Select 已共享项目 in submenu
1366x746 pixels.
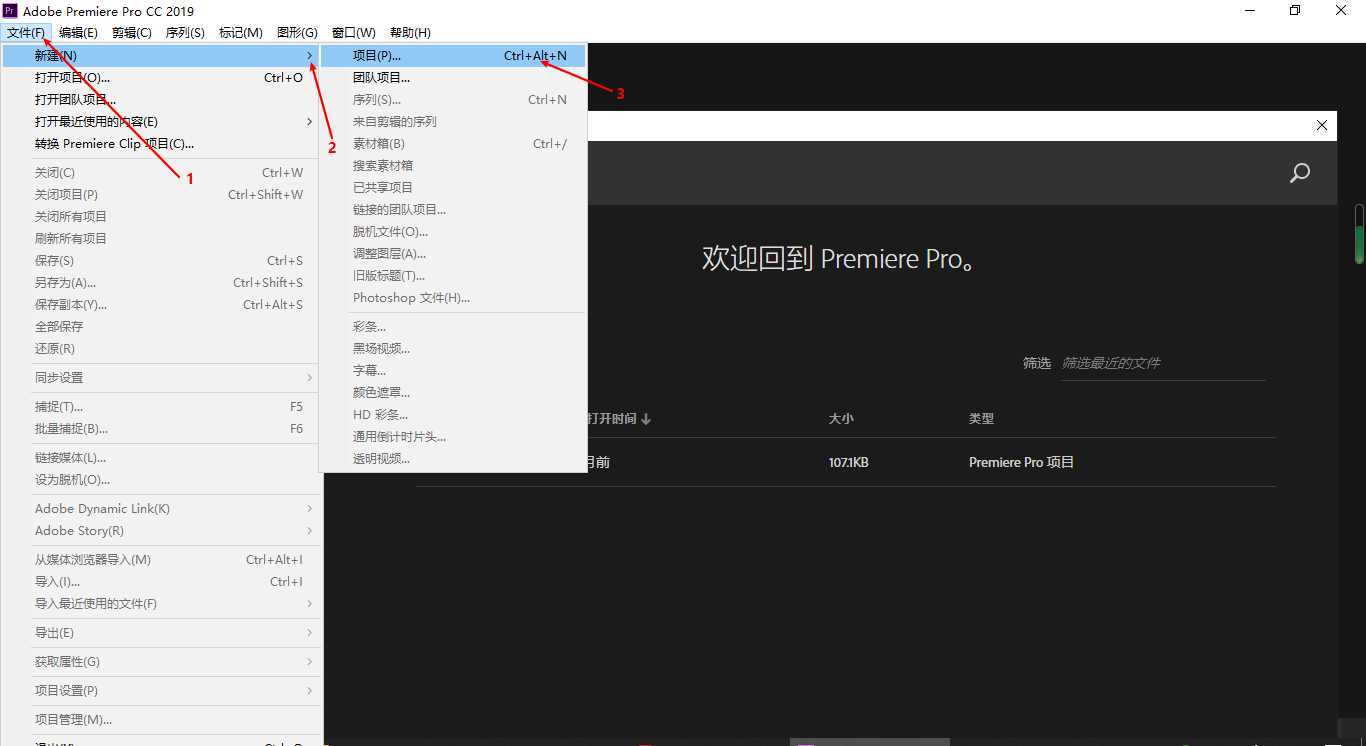coord(453,187)
